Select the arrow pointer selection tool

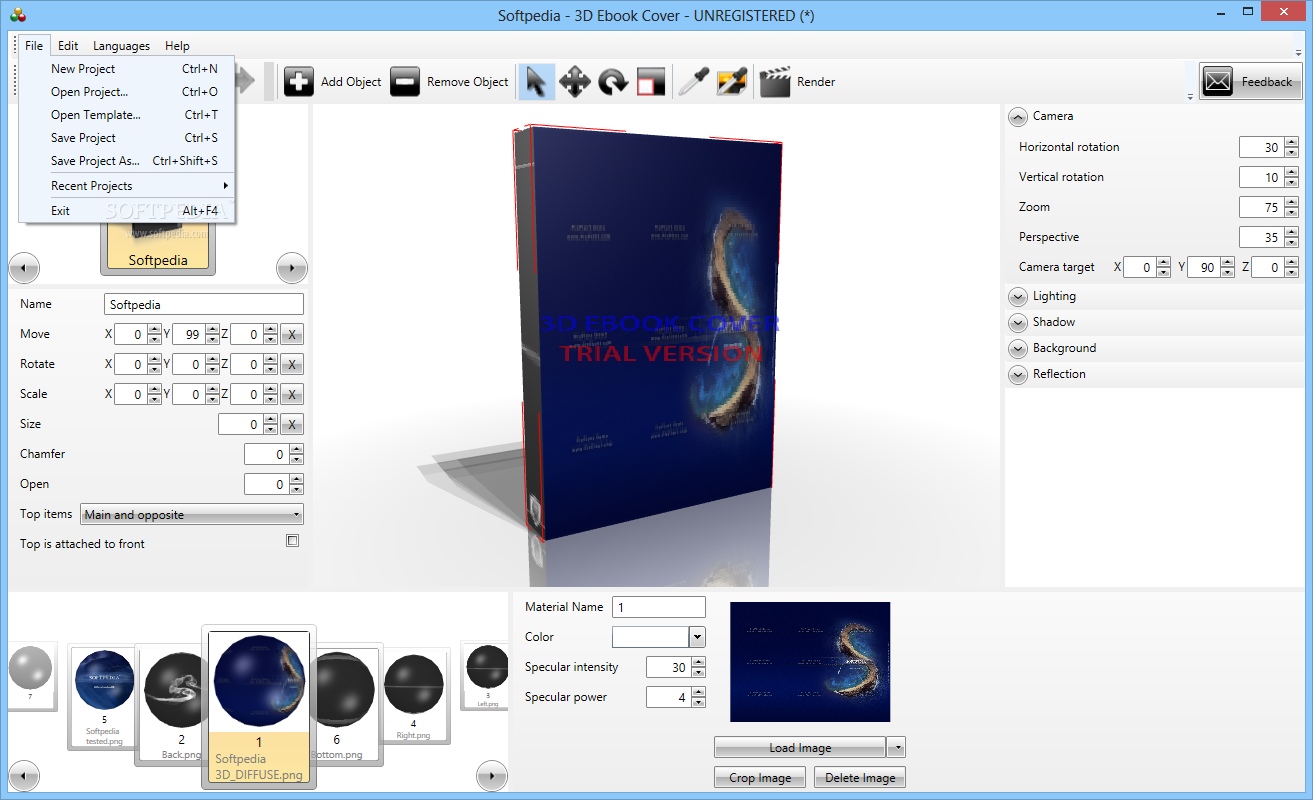click(536, 82)
